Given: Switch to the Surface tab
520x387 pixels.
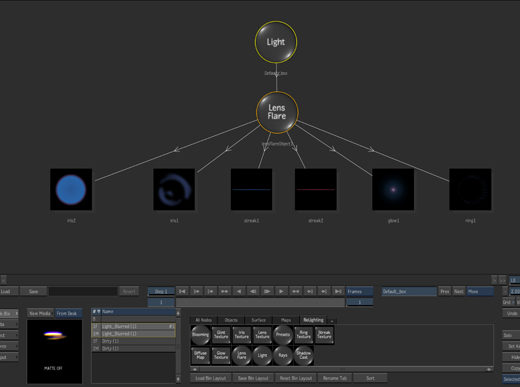Looking at the screenshot, I should click(258, 320).
